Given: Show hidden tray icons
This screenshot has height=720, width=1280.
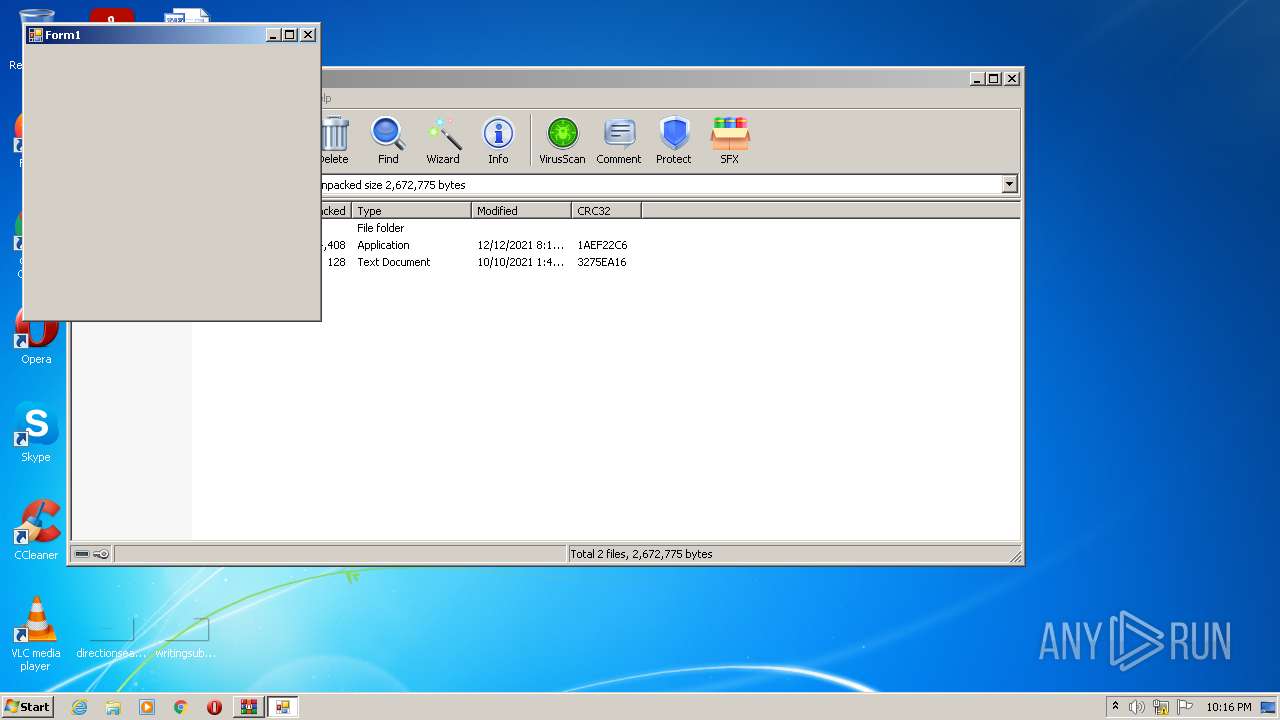Looking at the screenshot, I should click(x=1115, y=706).
